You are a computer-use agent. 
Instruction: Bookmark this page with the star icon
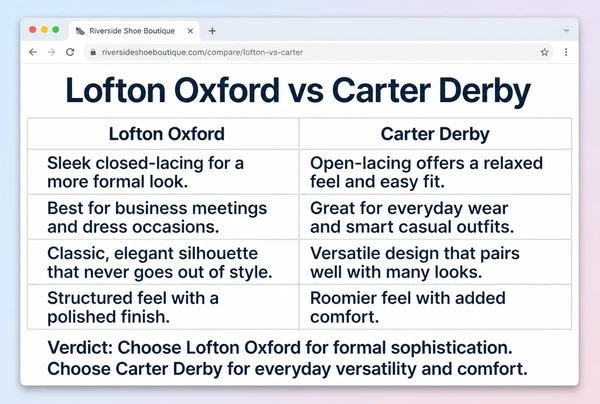coord(545,52)
